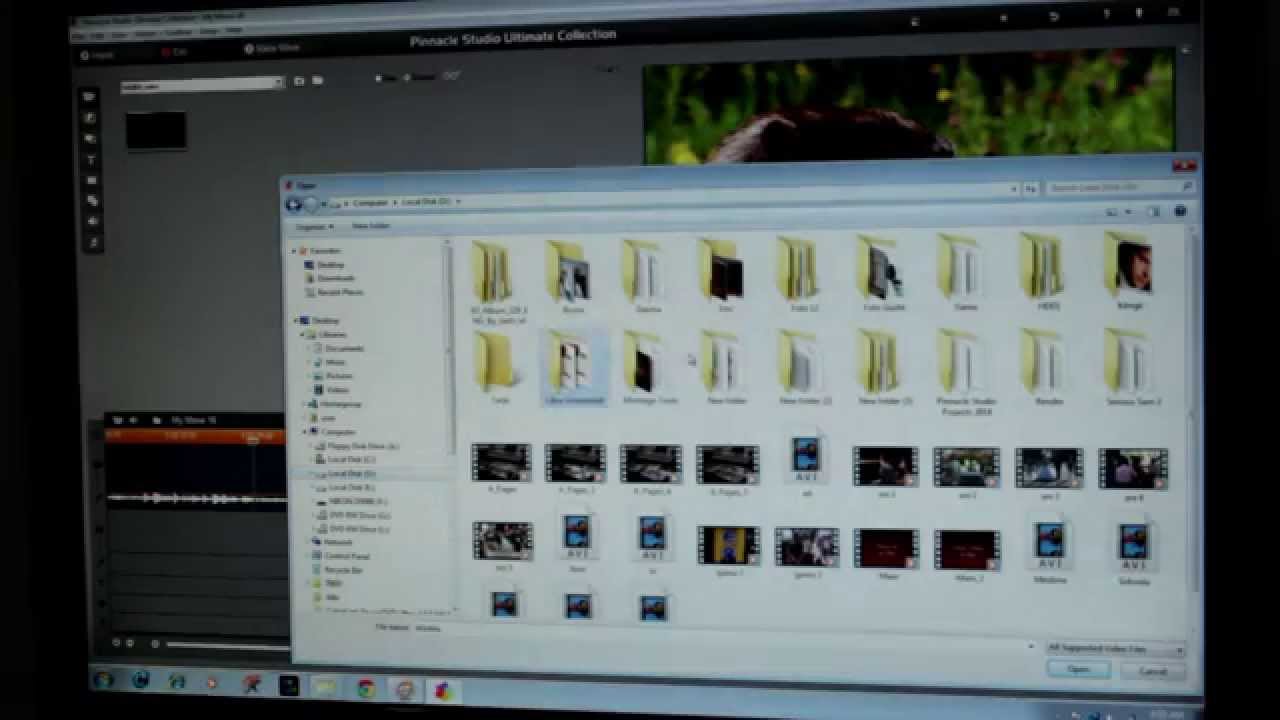Click the New folder button
The width and height of the screenshot is (1280, 720).
371,226
